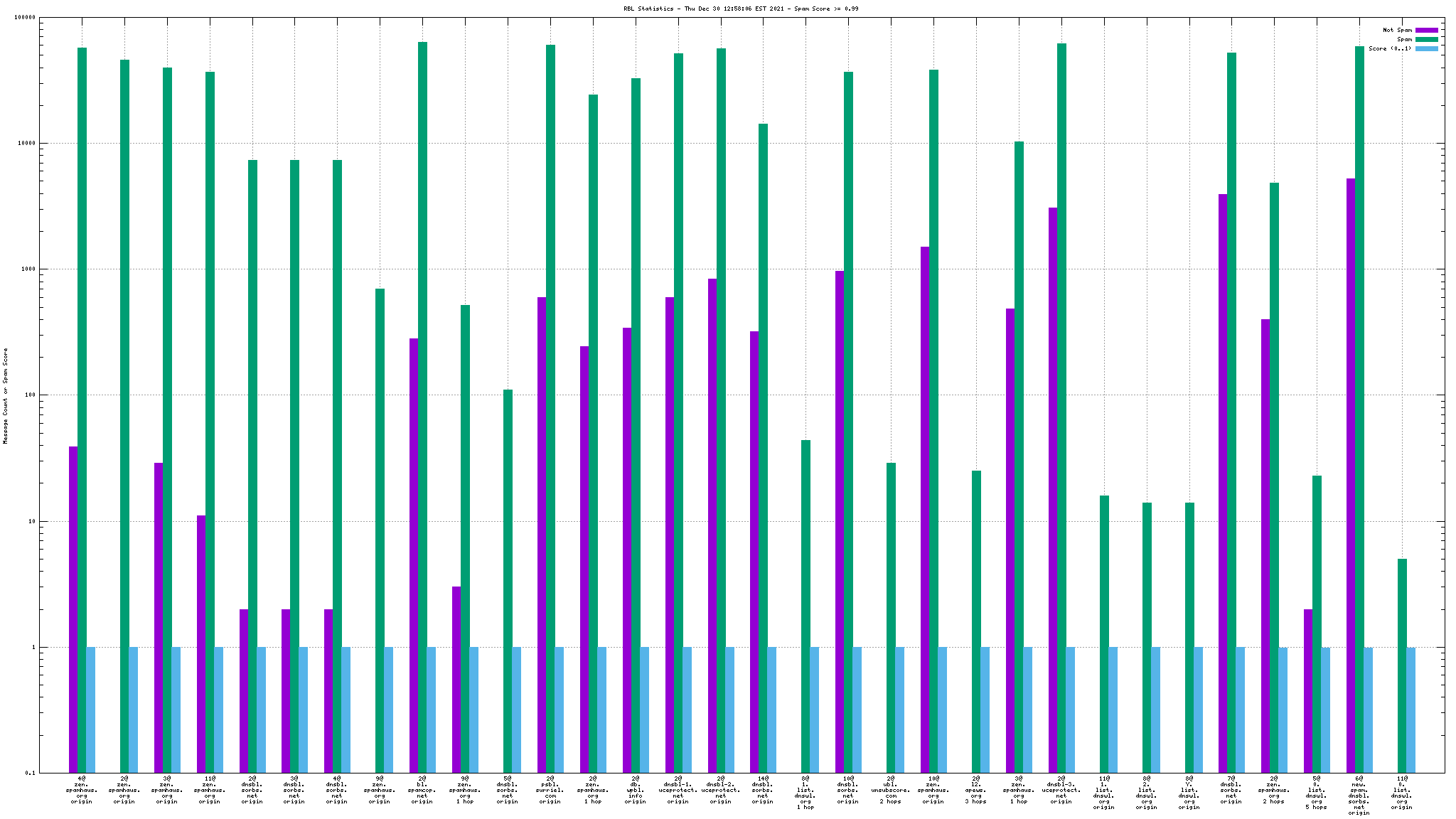Click the l2.apews.org 3 hops label
The image size is (1456, 819).
coord(975,790)
